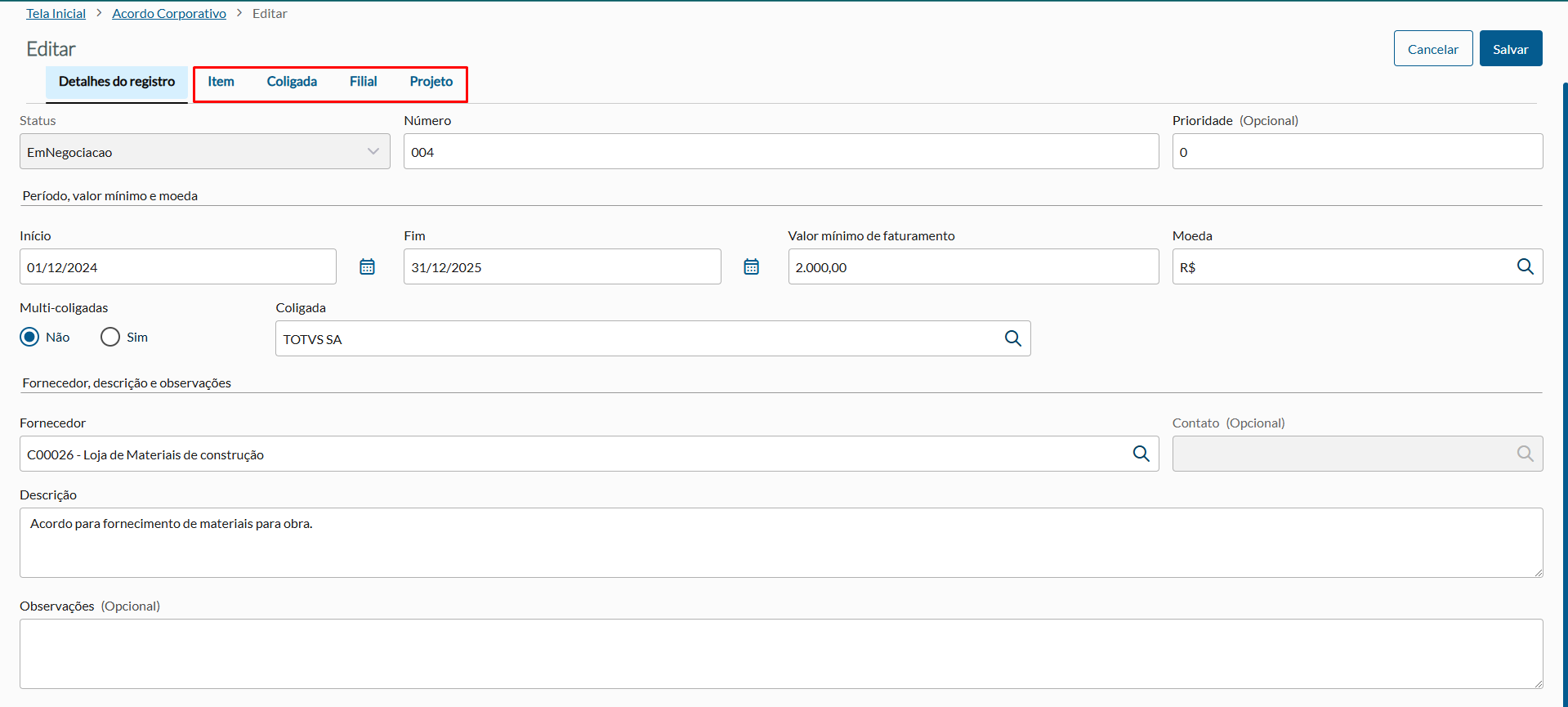Open the Início date calendar picker

click(x=367, y=266)
